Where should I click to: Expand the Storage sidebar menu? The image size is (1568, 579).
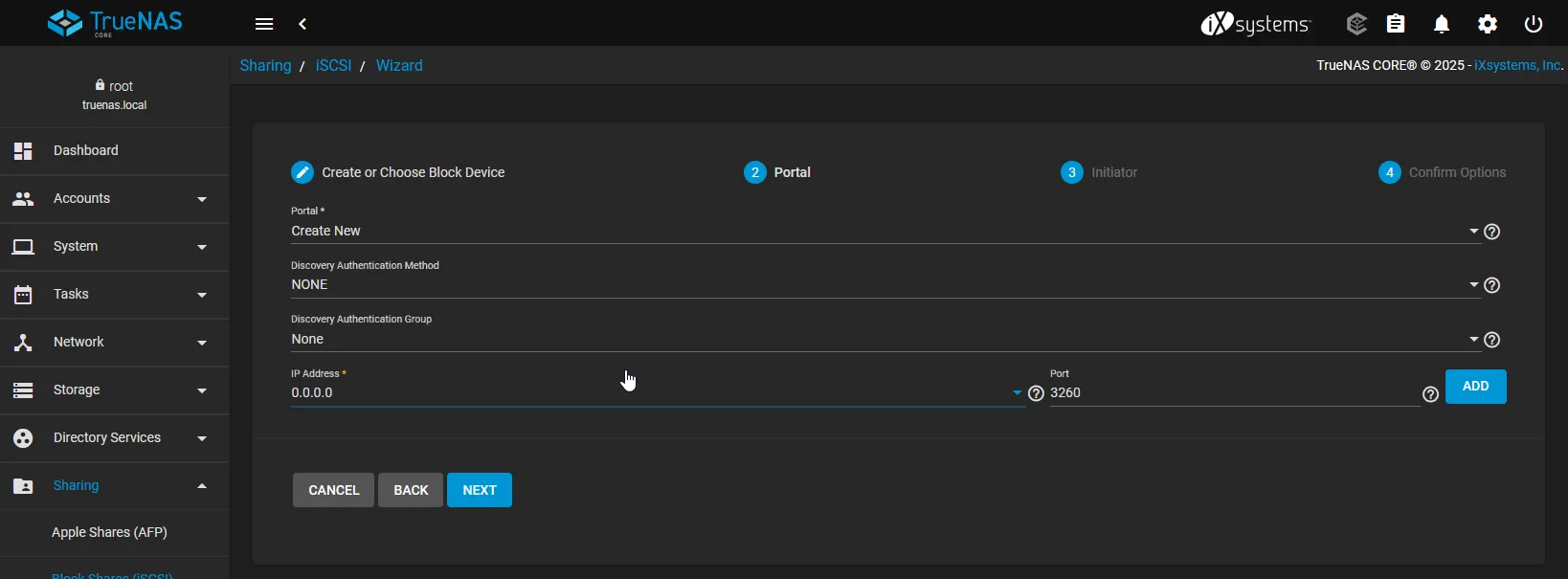[114, 390]
